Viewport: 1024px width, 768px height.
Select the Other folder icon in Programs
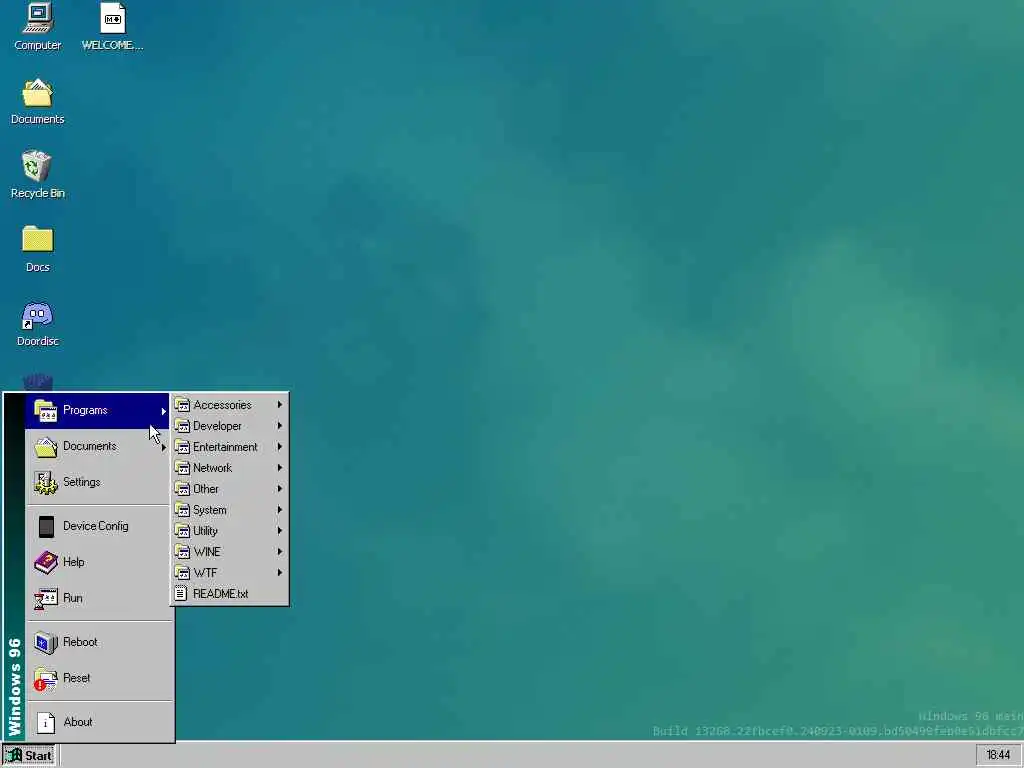coord(182,489)
